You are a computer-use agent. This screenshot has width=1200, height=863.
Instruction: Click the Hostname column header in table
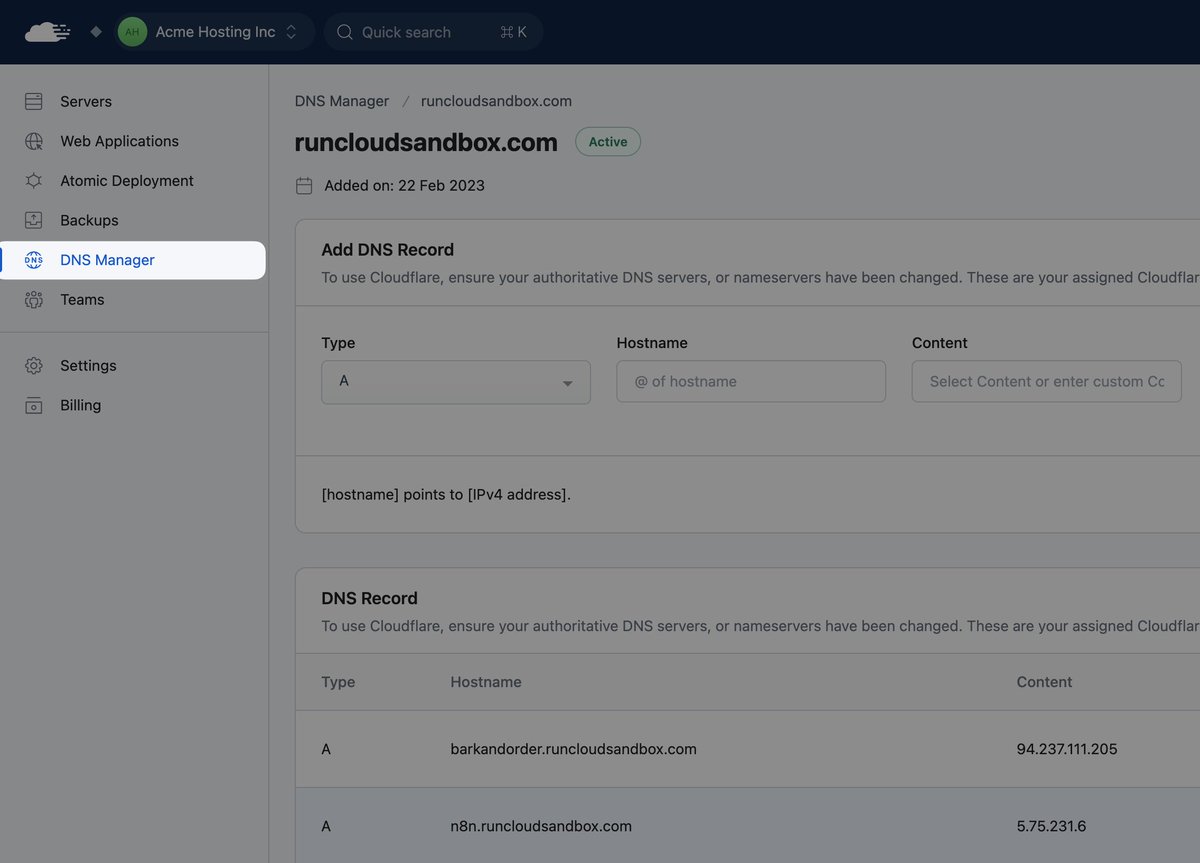point(486,682)
